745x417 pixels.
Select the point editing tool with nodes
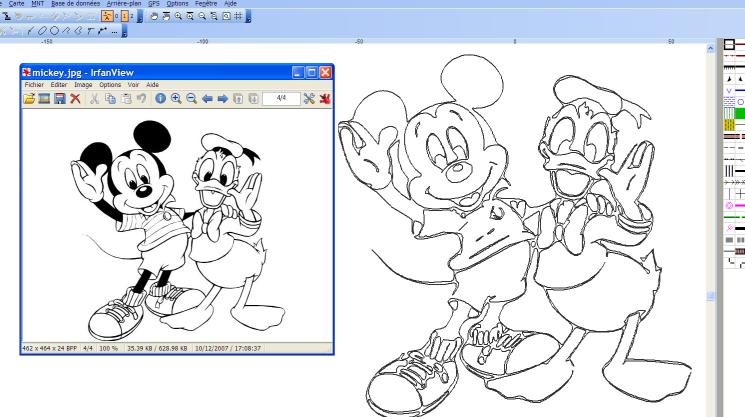(102, 31)
